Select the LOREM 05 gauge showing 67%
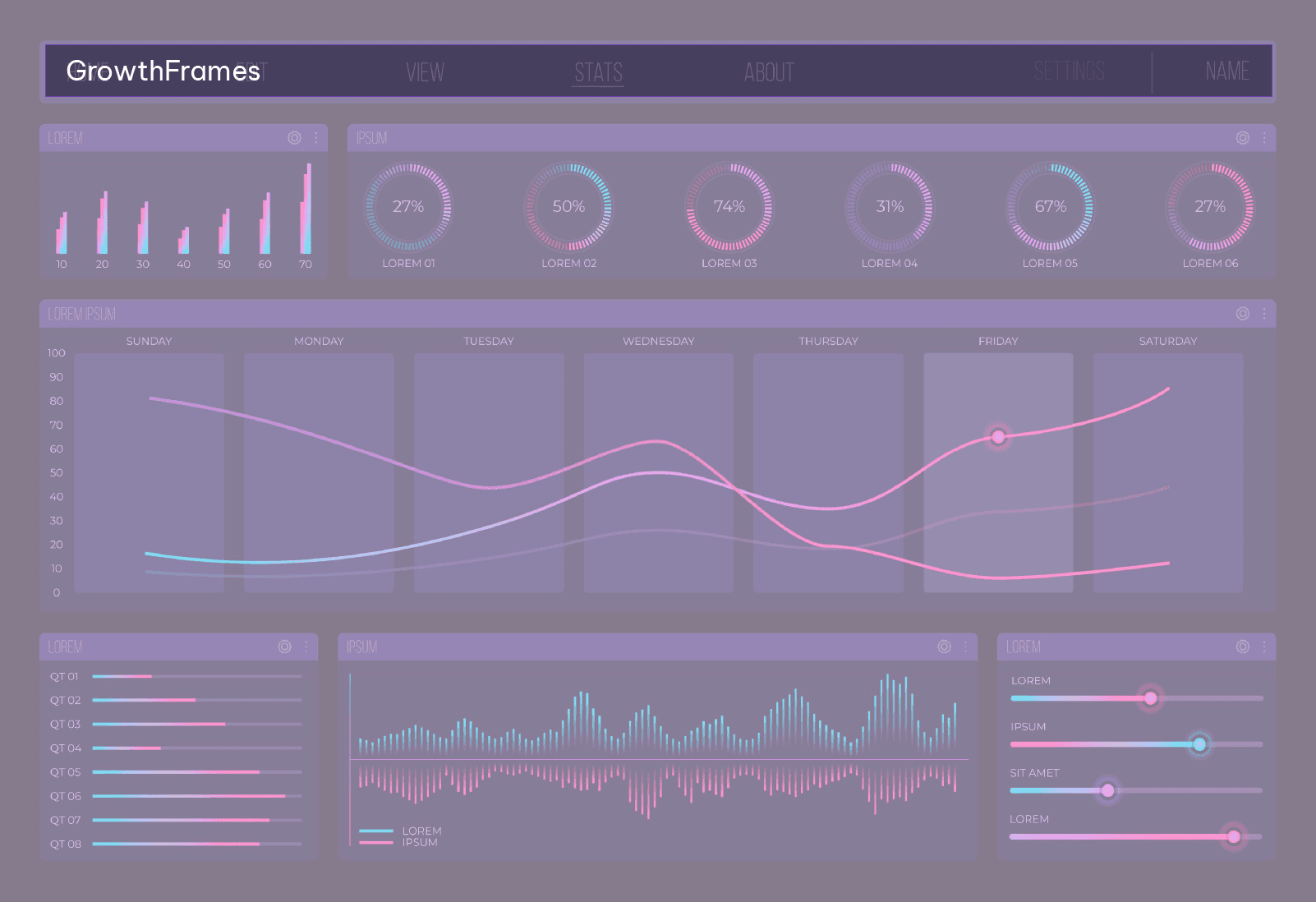1316x902 pixels. (x=1050, y=206)
